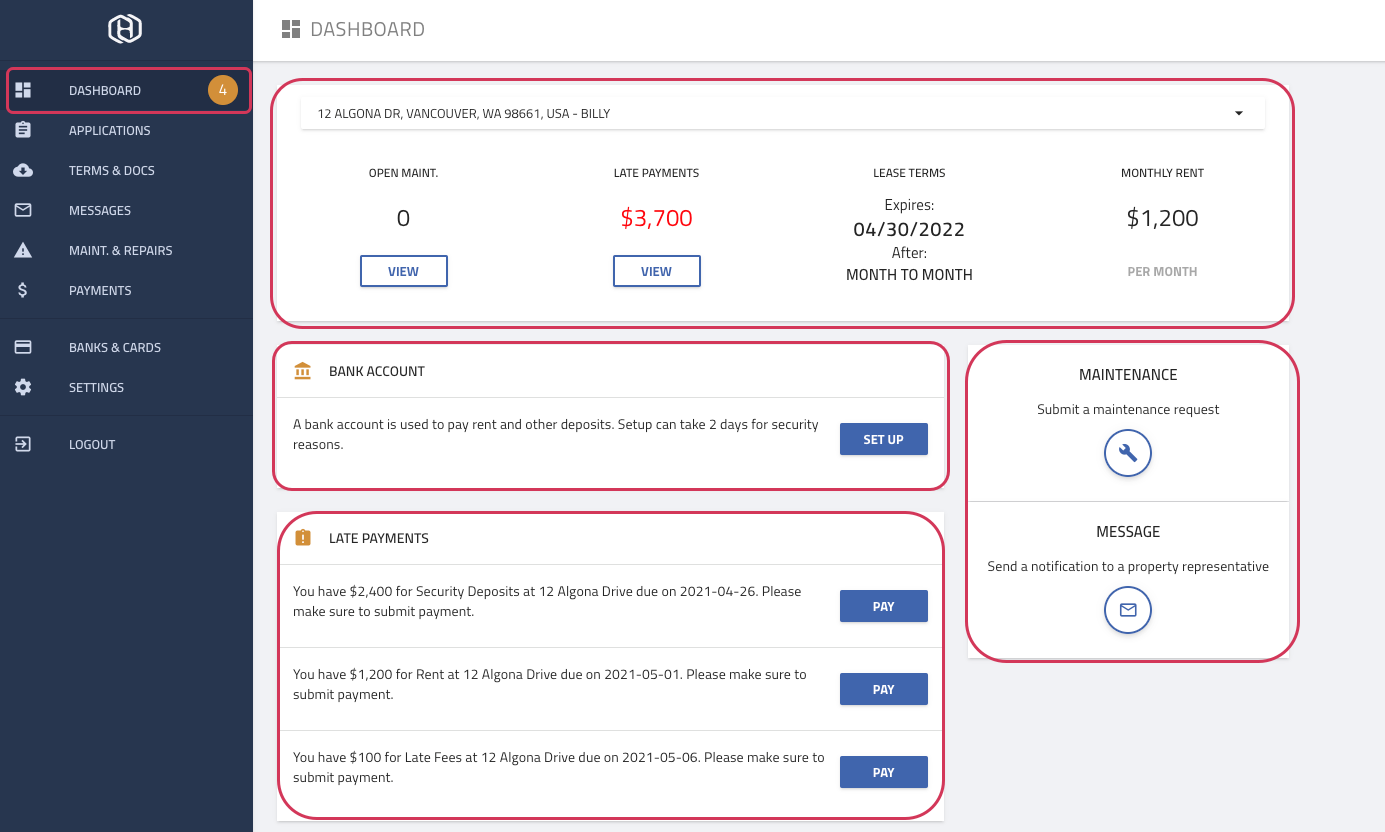
Task: Click the Maint. & Repairs warning triangle icon
Action: pos(23,250)
